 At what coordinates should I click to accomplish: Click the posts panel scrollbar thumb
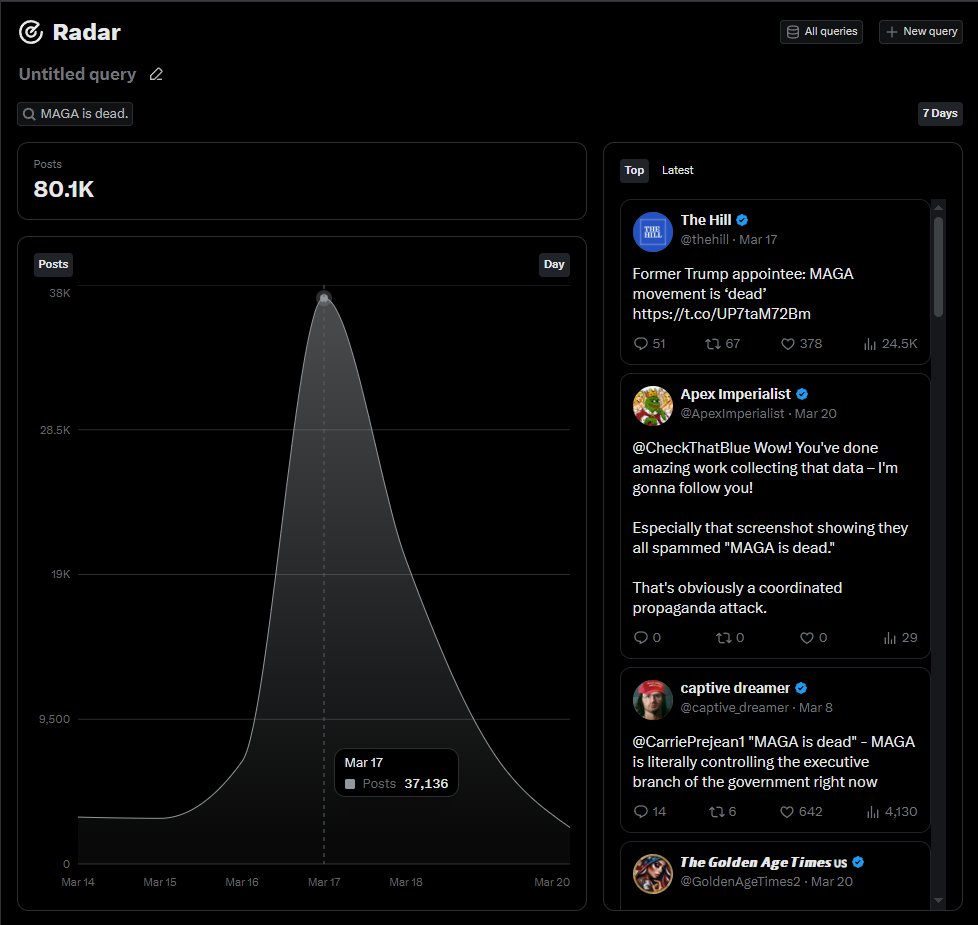point(938,267)
